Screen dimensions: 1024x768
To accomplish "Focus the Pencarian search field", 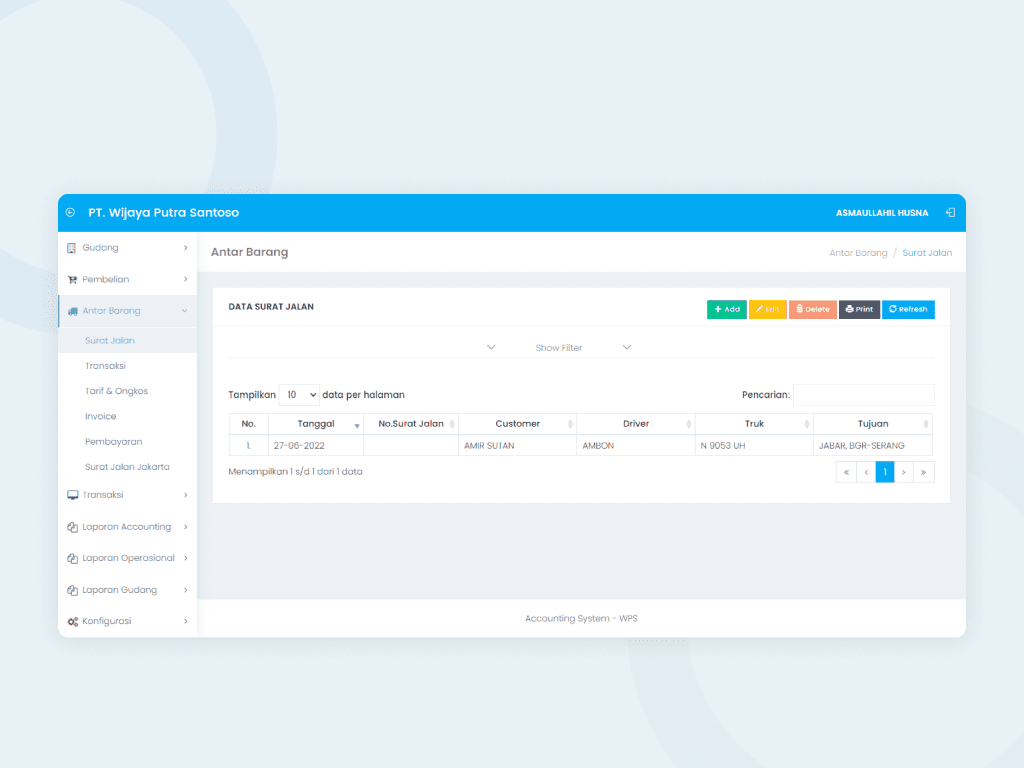I will 864,395.
